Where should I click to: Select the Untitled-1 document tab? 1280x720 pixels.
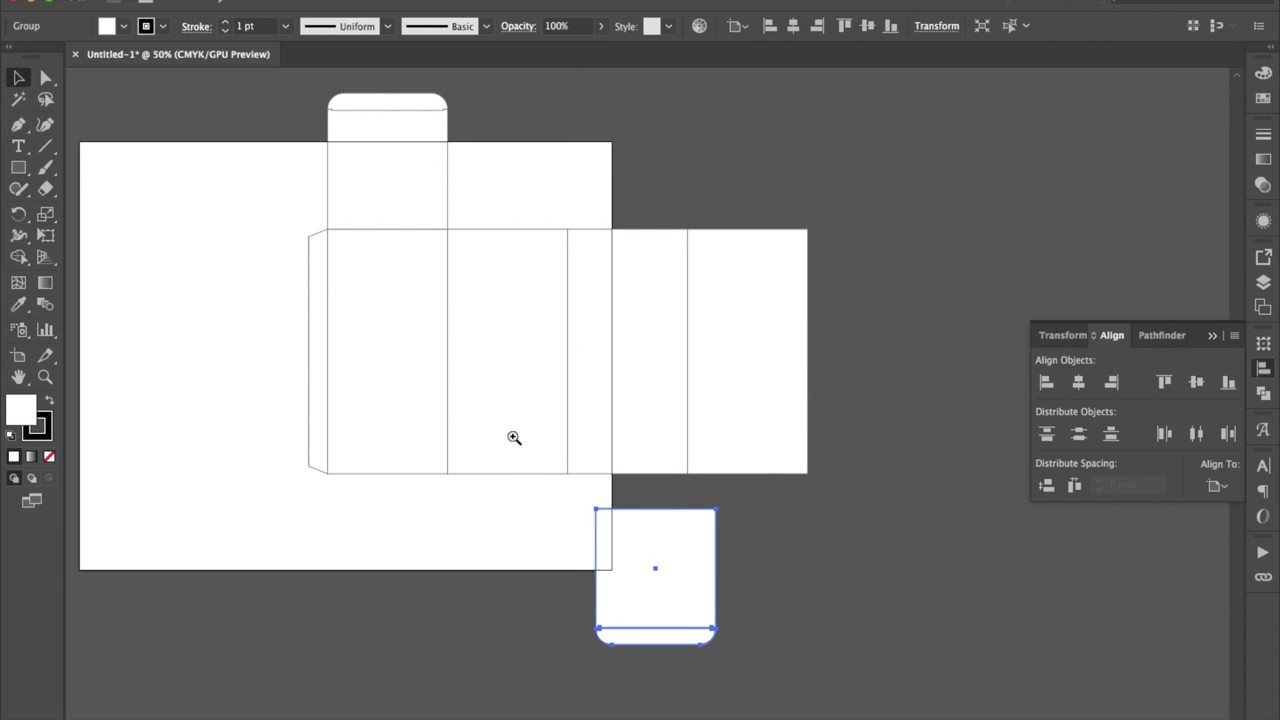pyautogui.click(x=178, y=54)
